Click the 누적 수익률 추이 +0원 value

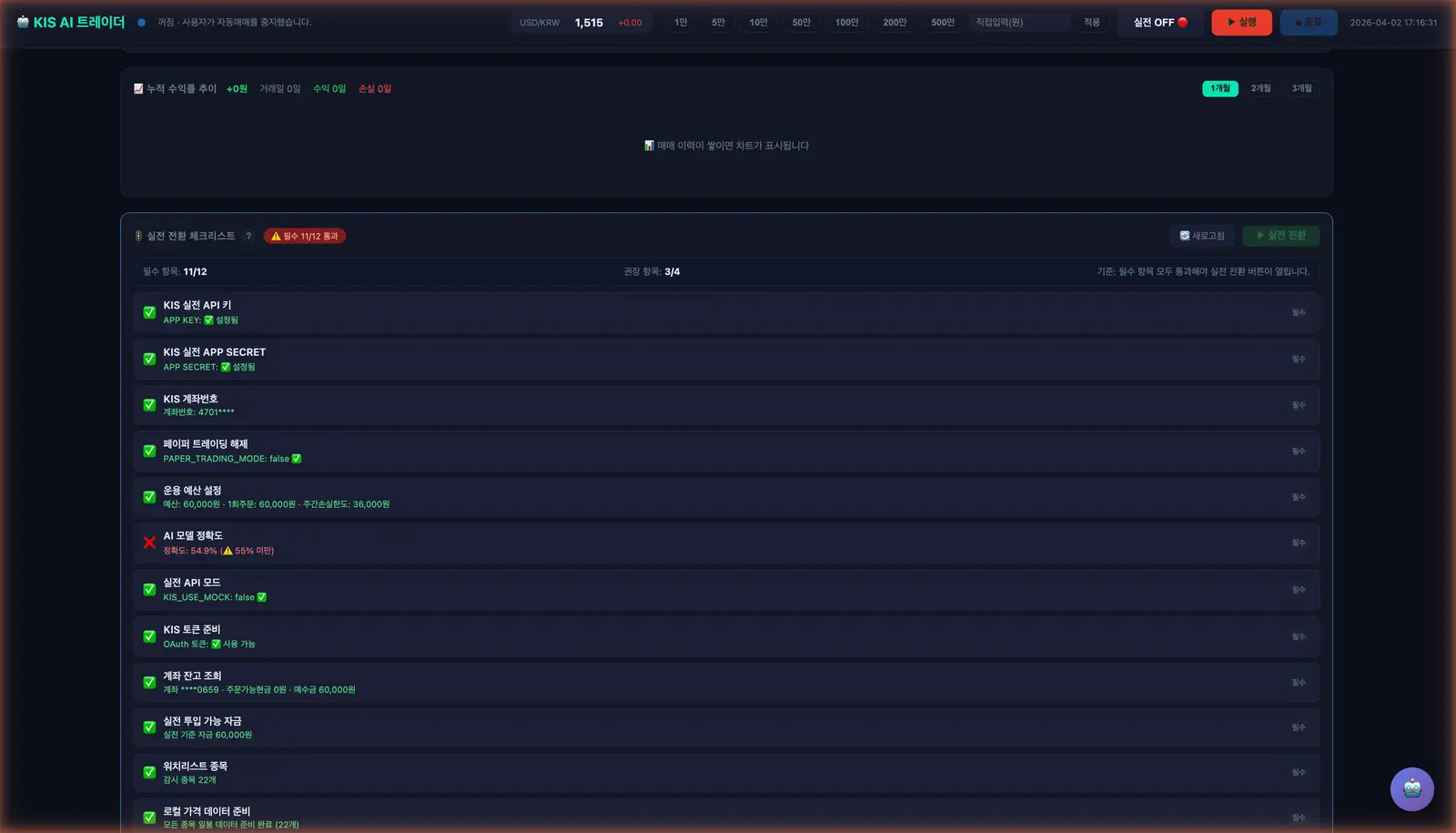pyautogui.click(x=237, y=88)
